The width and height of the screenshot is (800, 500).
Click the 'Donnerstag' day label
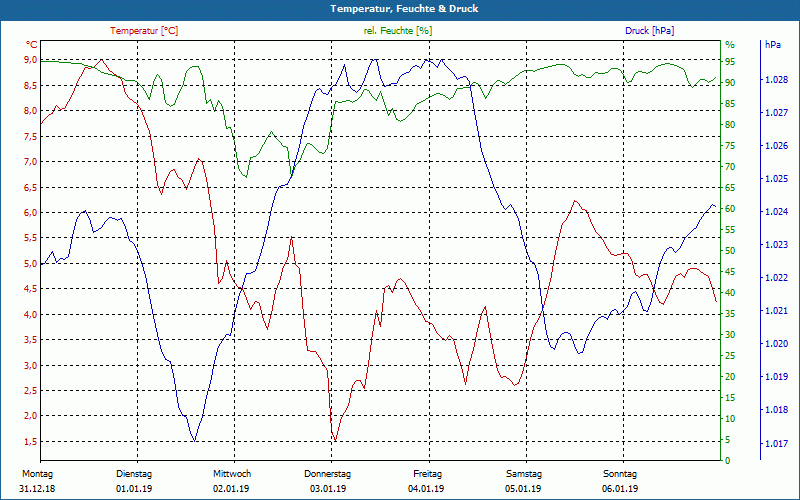coord(328,474)
